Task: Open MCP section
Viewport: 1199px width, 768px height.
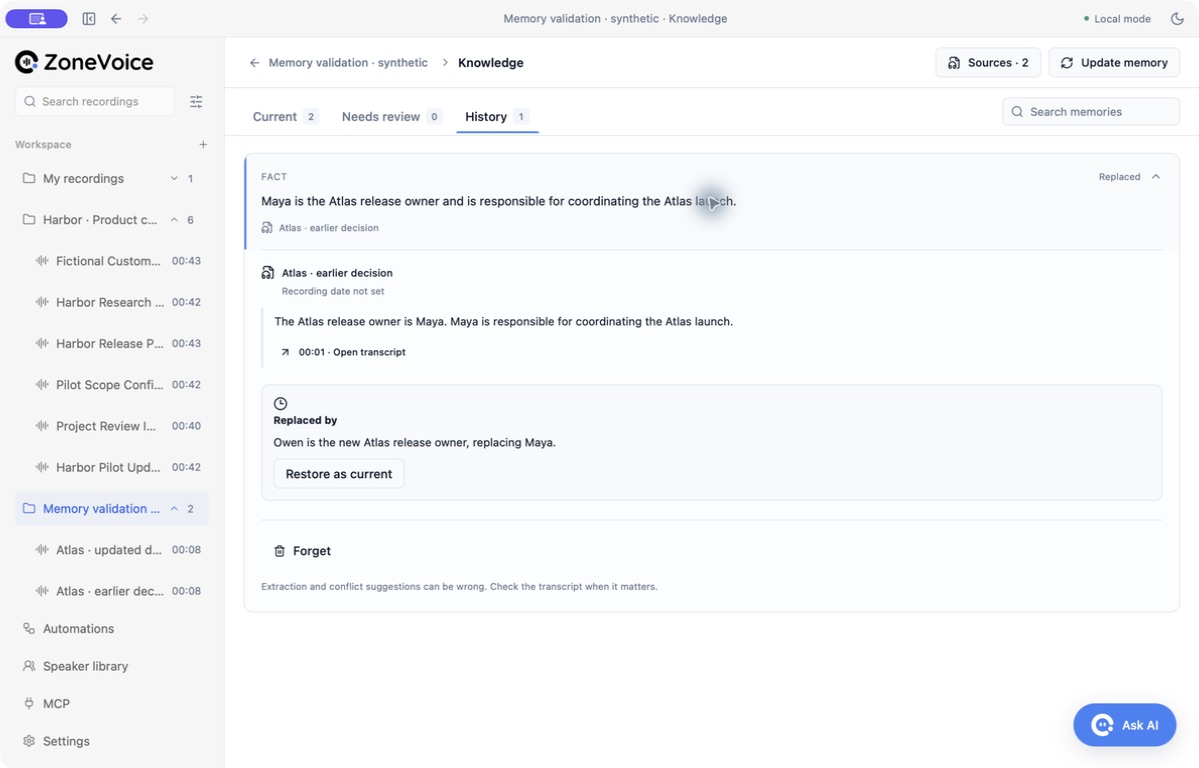Action: click(56, 704)
